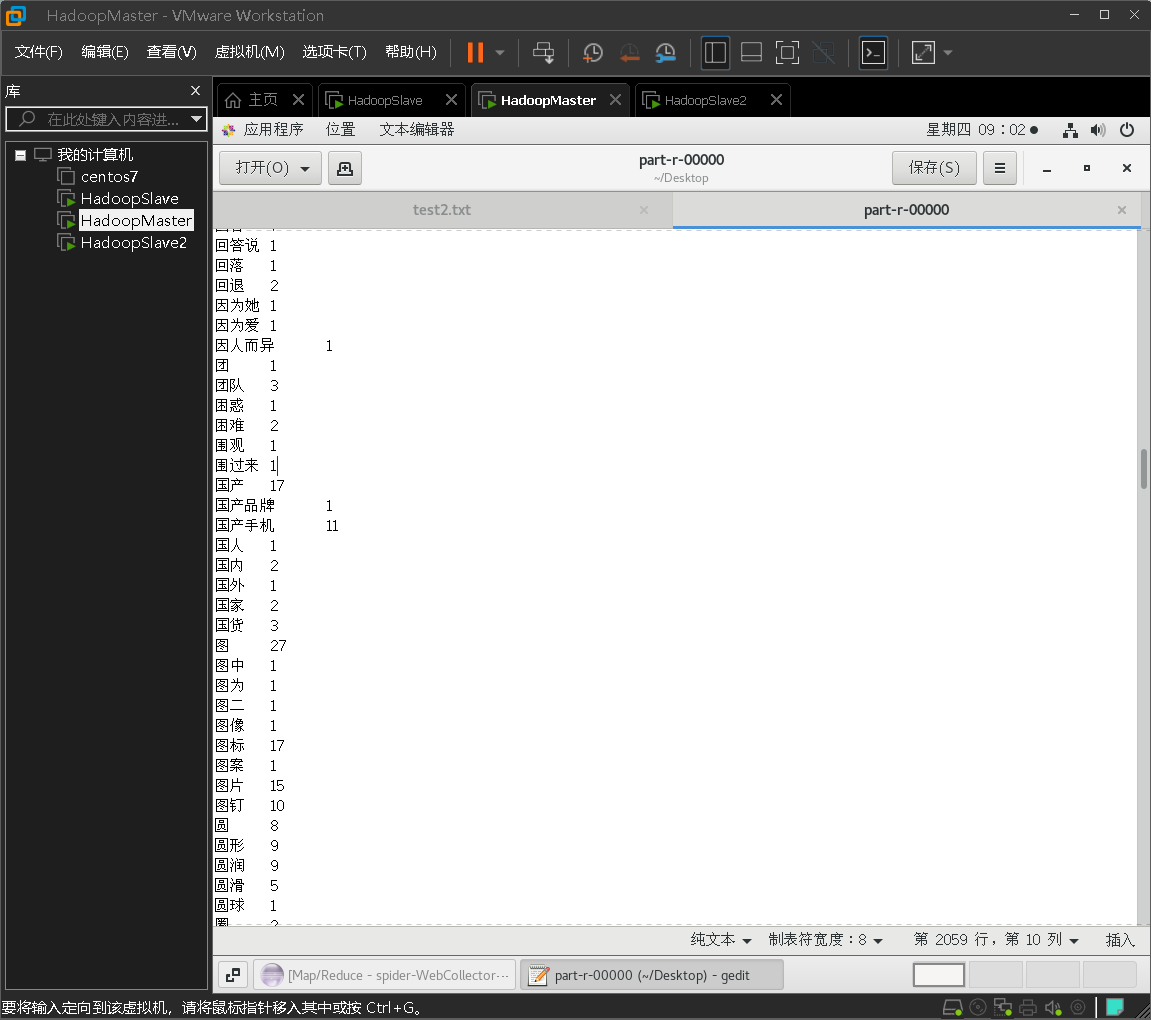Open the 查看(V) menu

[x=172, y=52]
